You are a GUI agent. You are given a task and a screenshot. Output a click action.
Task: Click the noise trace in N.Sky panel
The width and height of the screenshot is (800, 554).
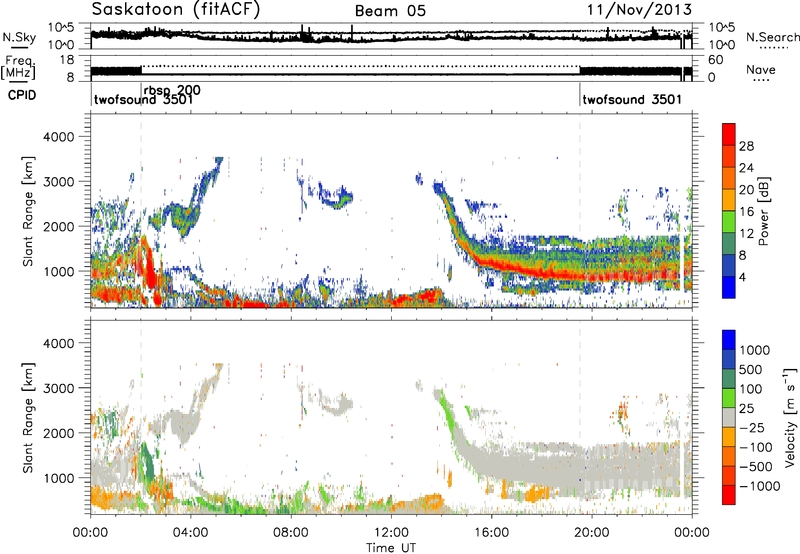tap(391, 36)
